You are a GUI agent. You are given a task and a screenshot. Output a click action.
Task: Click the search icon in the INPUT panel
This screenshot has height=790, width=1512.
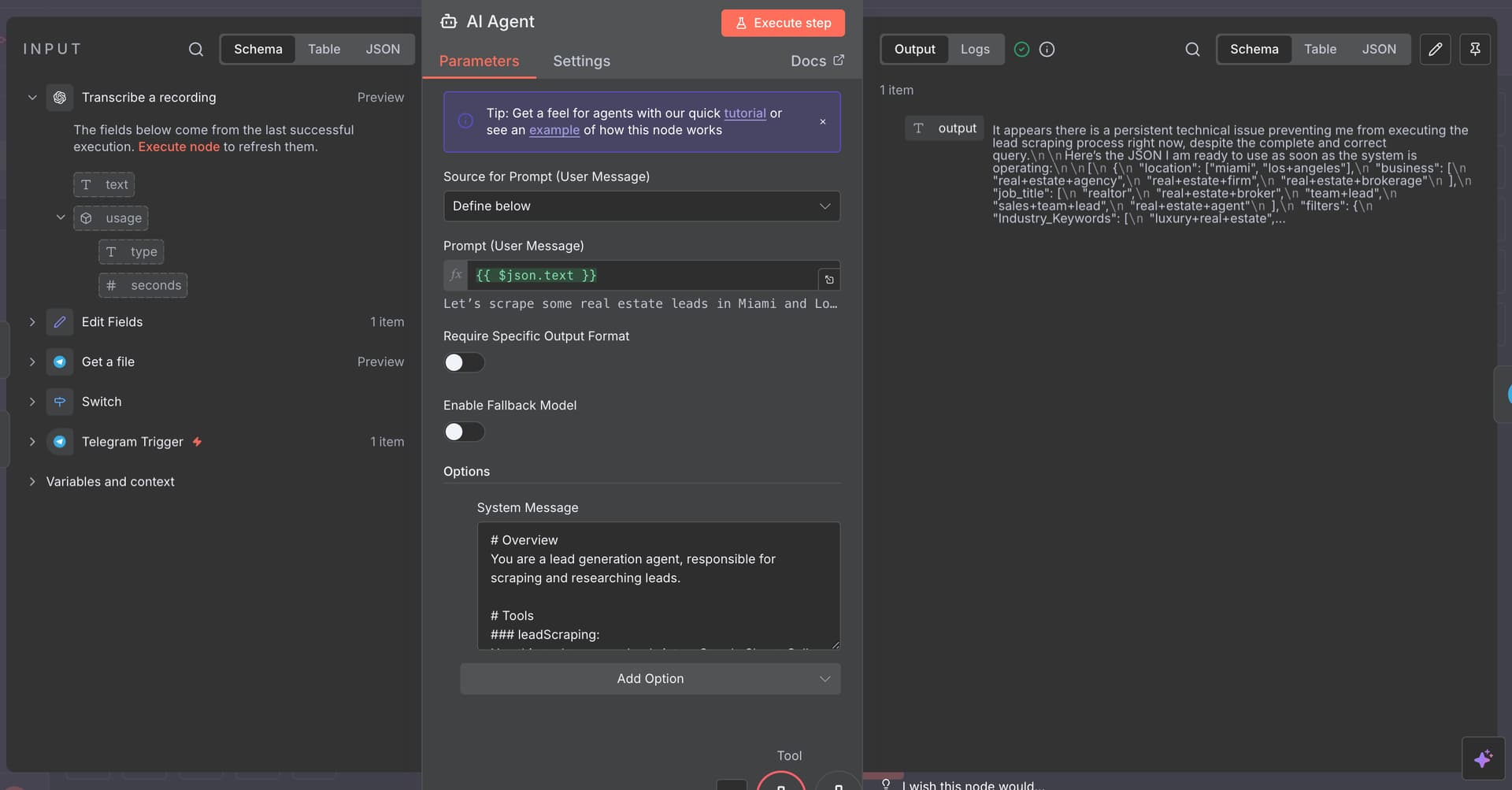(196, 49)
